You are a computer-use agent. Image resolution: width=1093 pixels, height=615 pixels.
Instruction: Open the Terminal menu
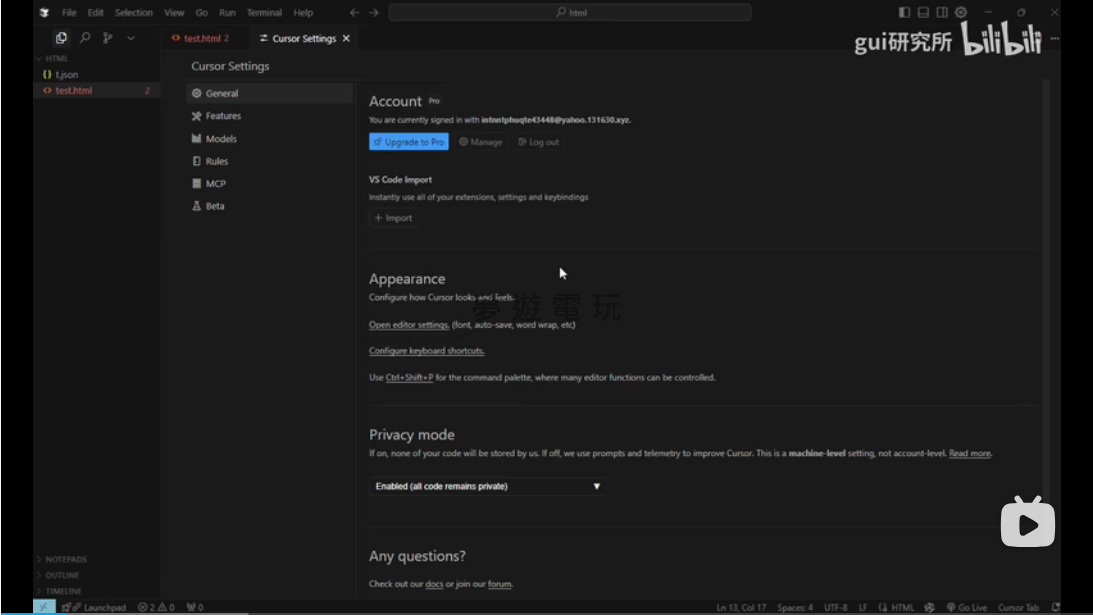click(x=264, y=13)
